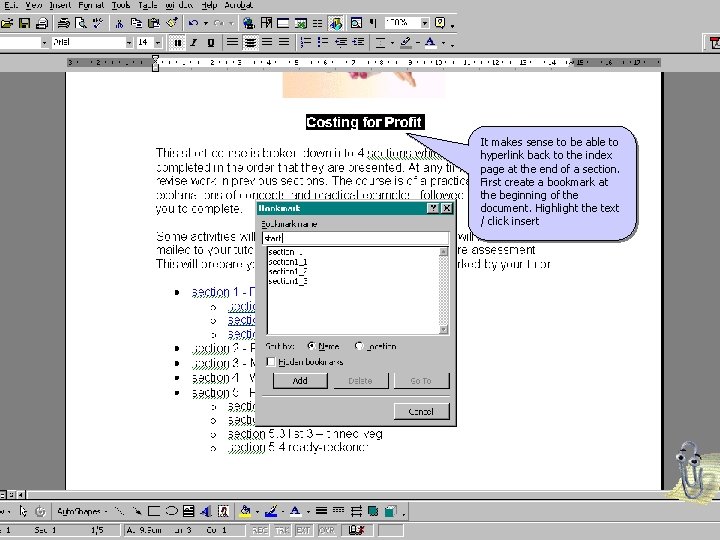Decrease the paragraph indent

point(341,42)
